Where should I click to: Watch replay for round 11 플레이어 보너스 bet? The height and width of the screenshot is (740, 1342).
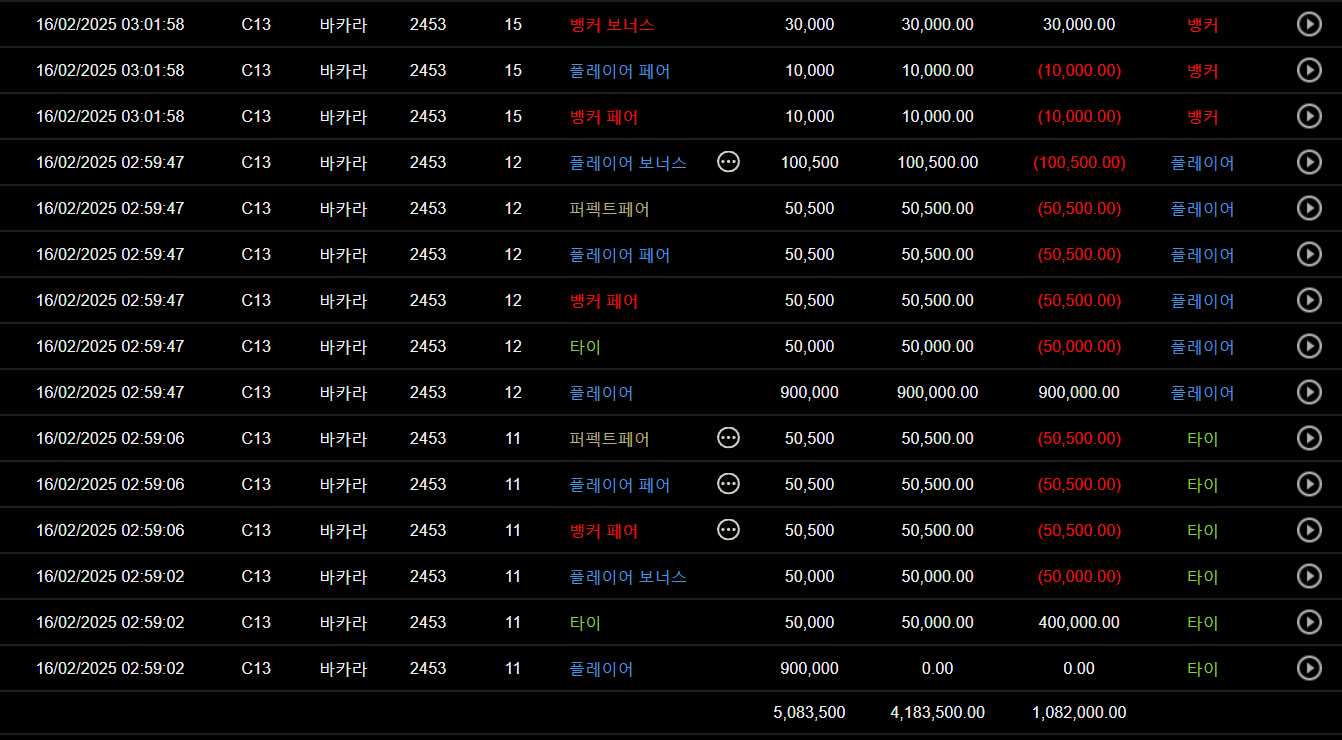(x=1309, y=576)
